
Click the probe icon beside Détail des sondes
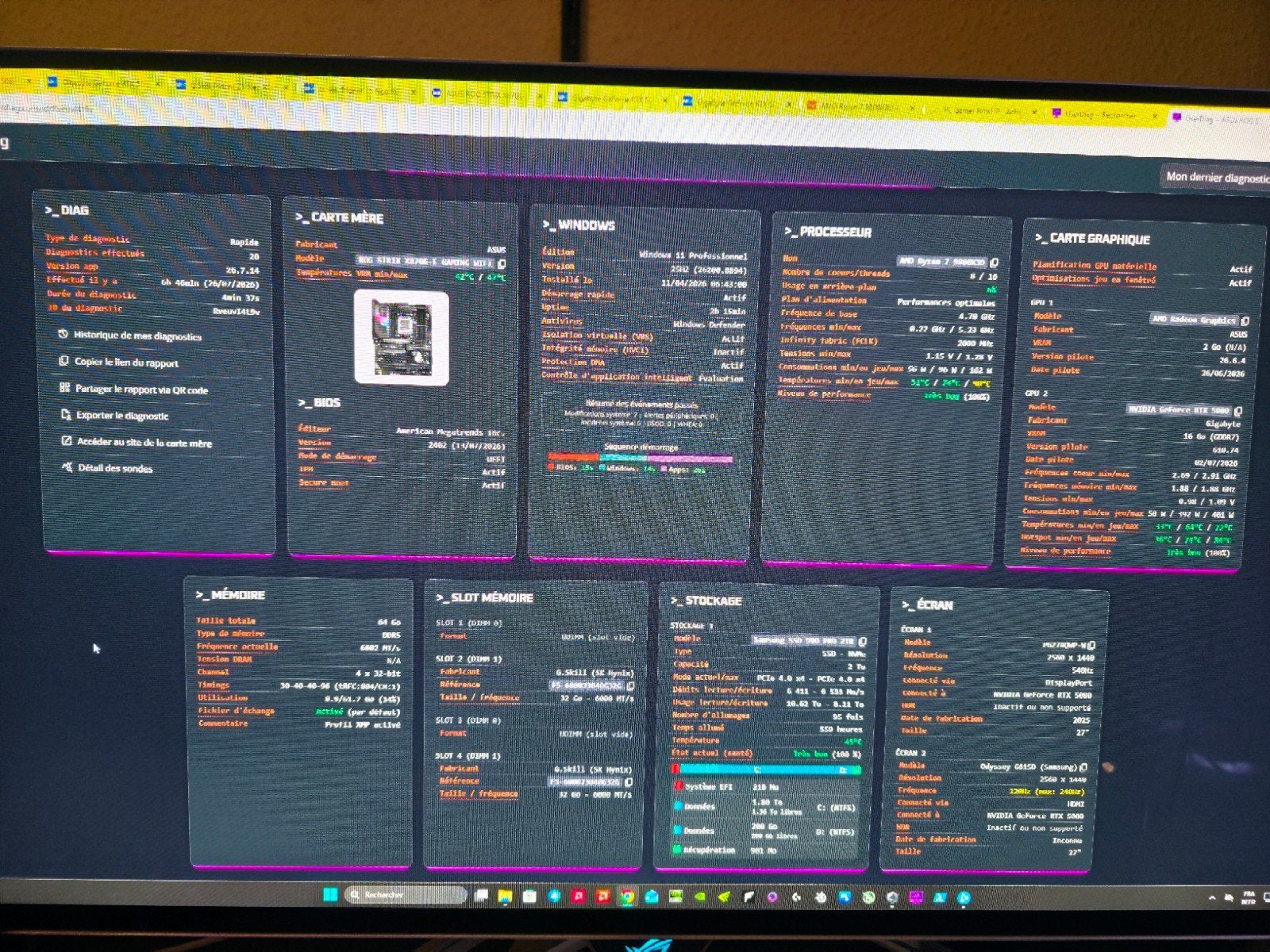67,467
